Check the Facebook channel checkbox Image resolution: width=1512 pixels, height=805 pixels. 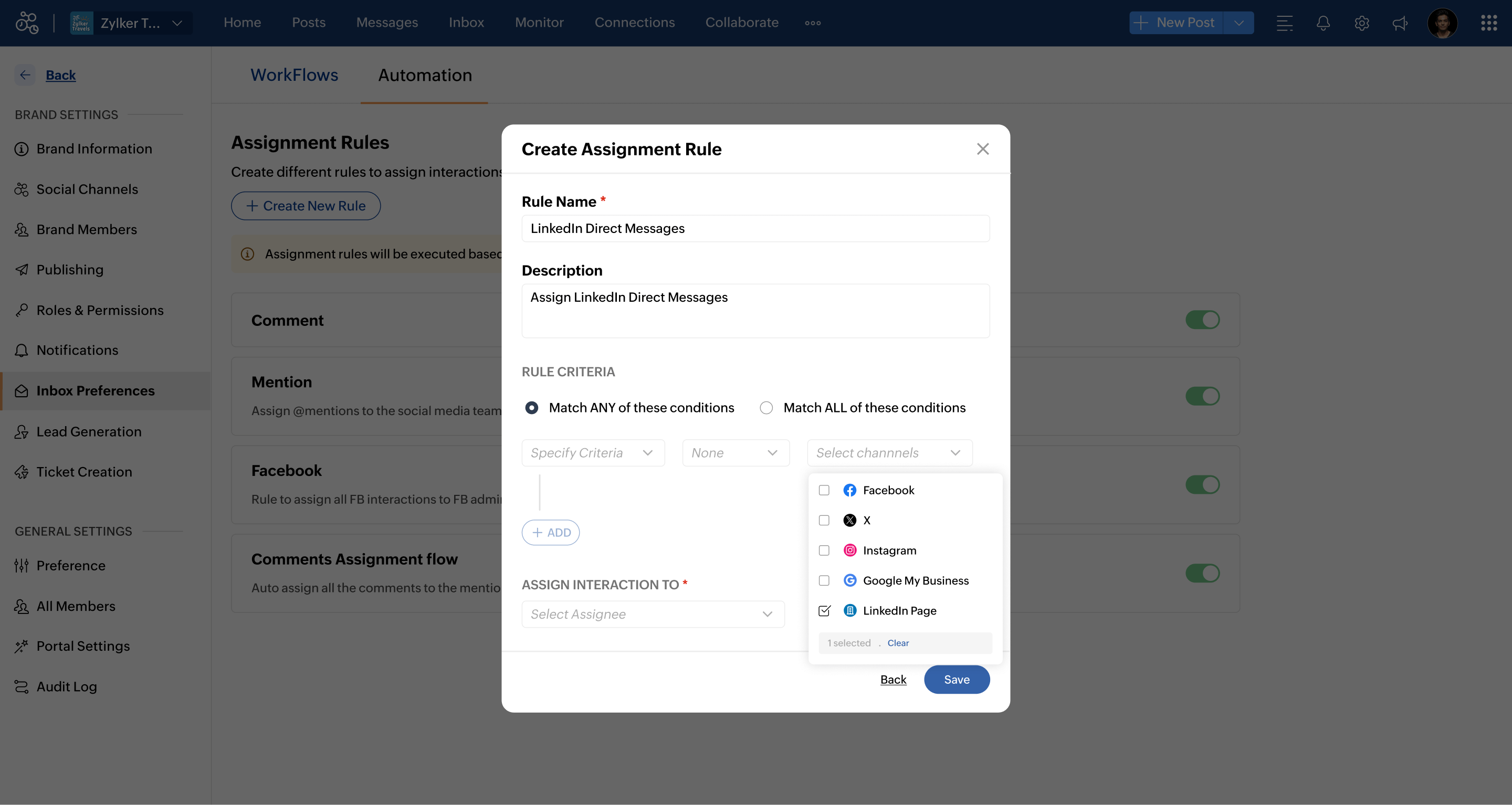point(824,490)
